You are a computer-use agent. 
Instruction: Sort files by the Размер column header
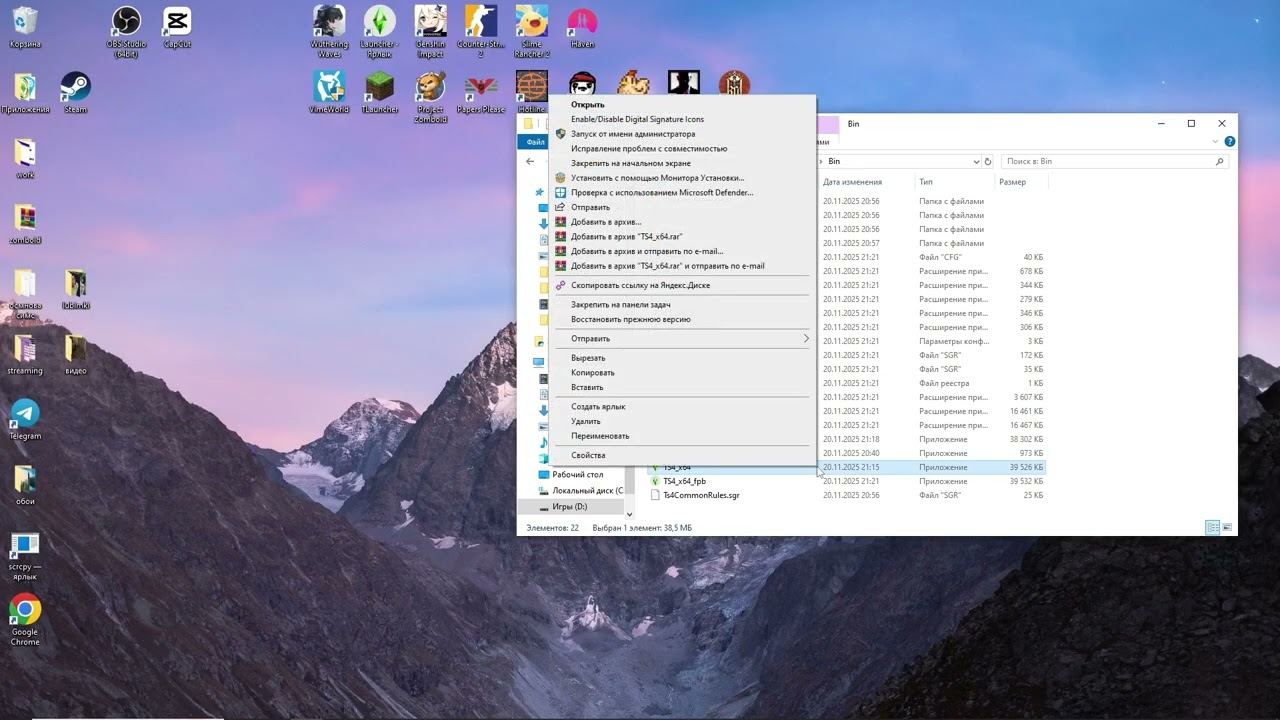click(1012, 182)
